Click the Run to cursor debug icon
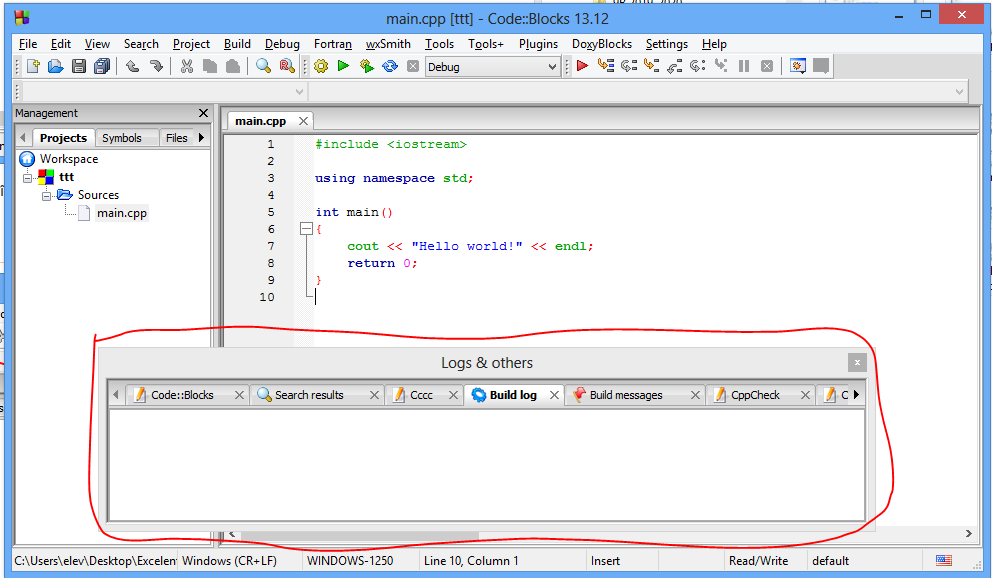The width and height of the screenshot is (992, 578). 605,66
